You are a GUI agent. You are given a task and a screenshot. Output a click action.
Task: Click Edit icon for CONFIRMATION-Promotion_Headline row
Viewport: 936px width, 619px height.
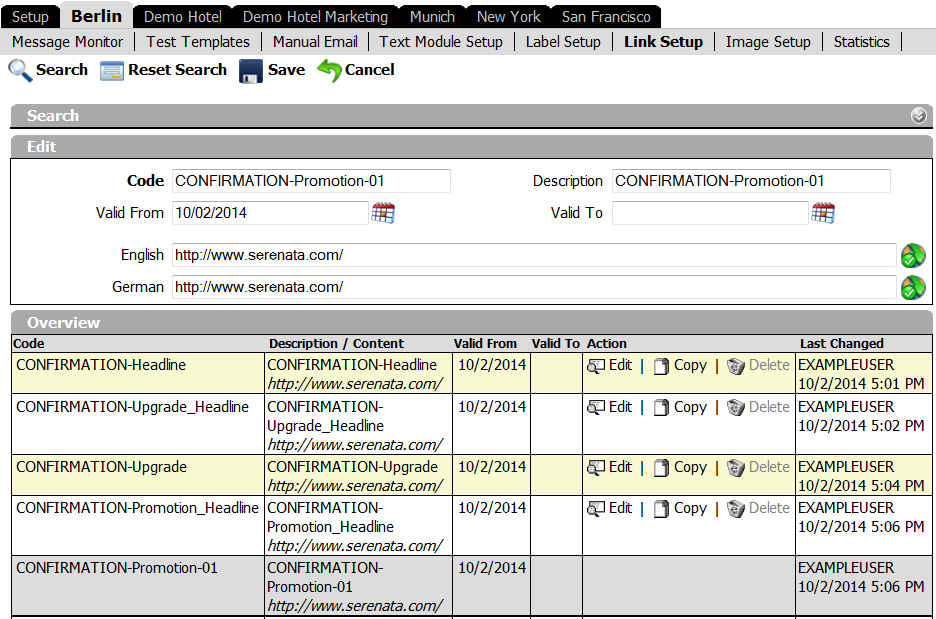pos(596,509)
